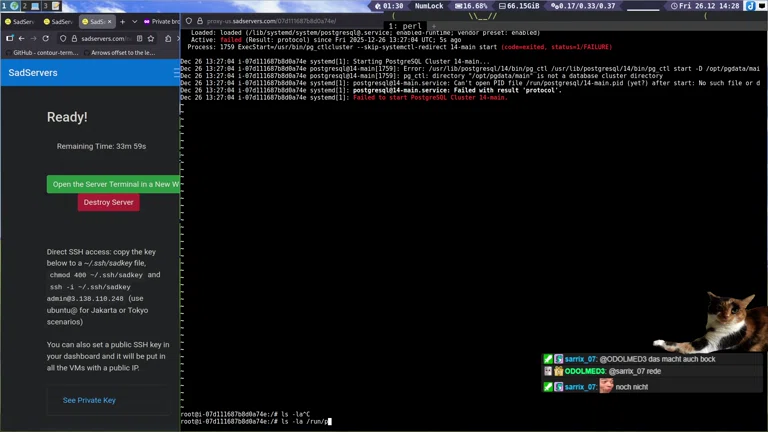The width and height of the screenshot is (768, 432).
Task: Click lock icon in proxy-us window address bar
Action: click(x=200, y=21)
